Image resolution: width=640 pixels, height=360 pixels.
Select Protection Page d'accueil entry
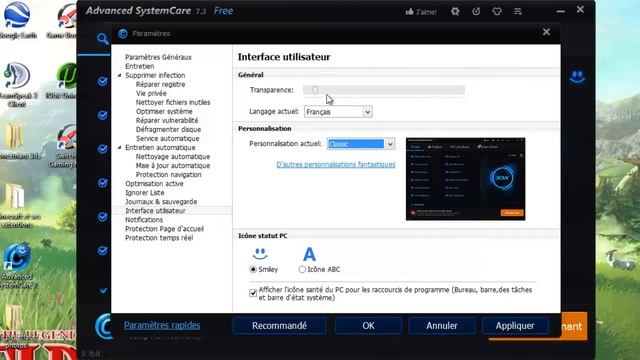coord(164,229)
